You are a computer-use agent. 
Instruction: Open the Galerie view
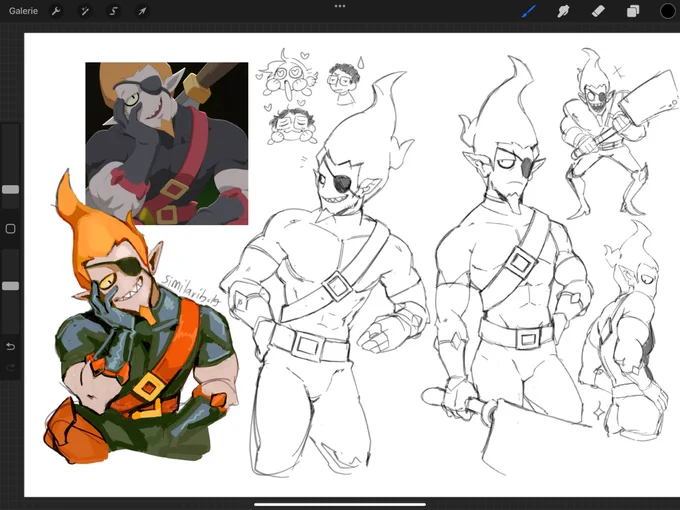23,11
